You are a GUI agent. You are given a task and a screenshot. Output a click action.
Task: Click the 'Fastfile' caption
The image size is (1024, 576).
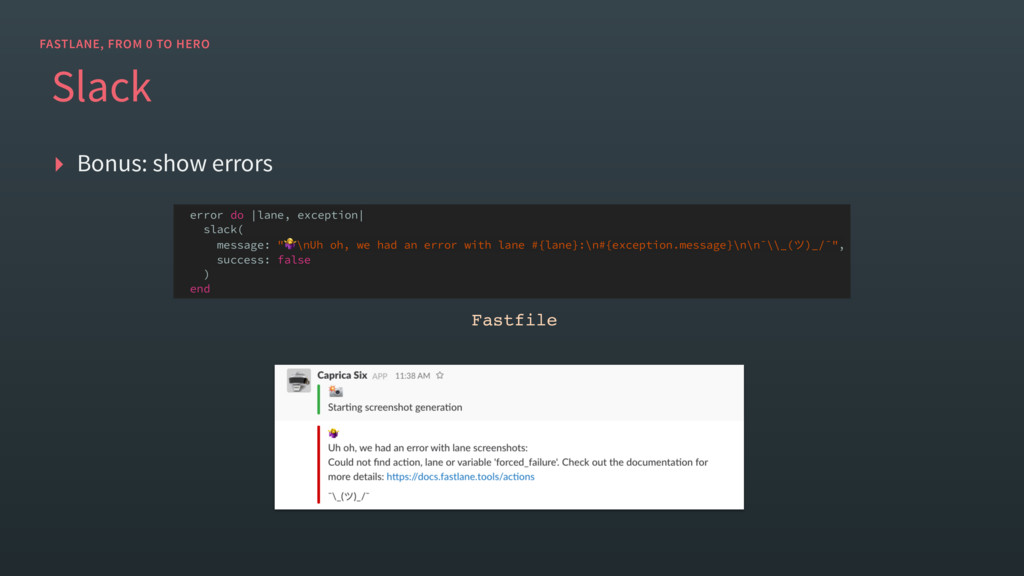point(514,320)
